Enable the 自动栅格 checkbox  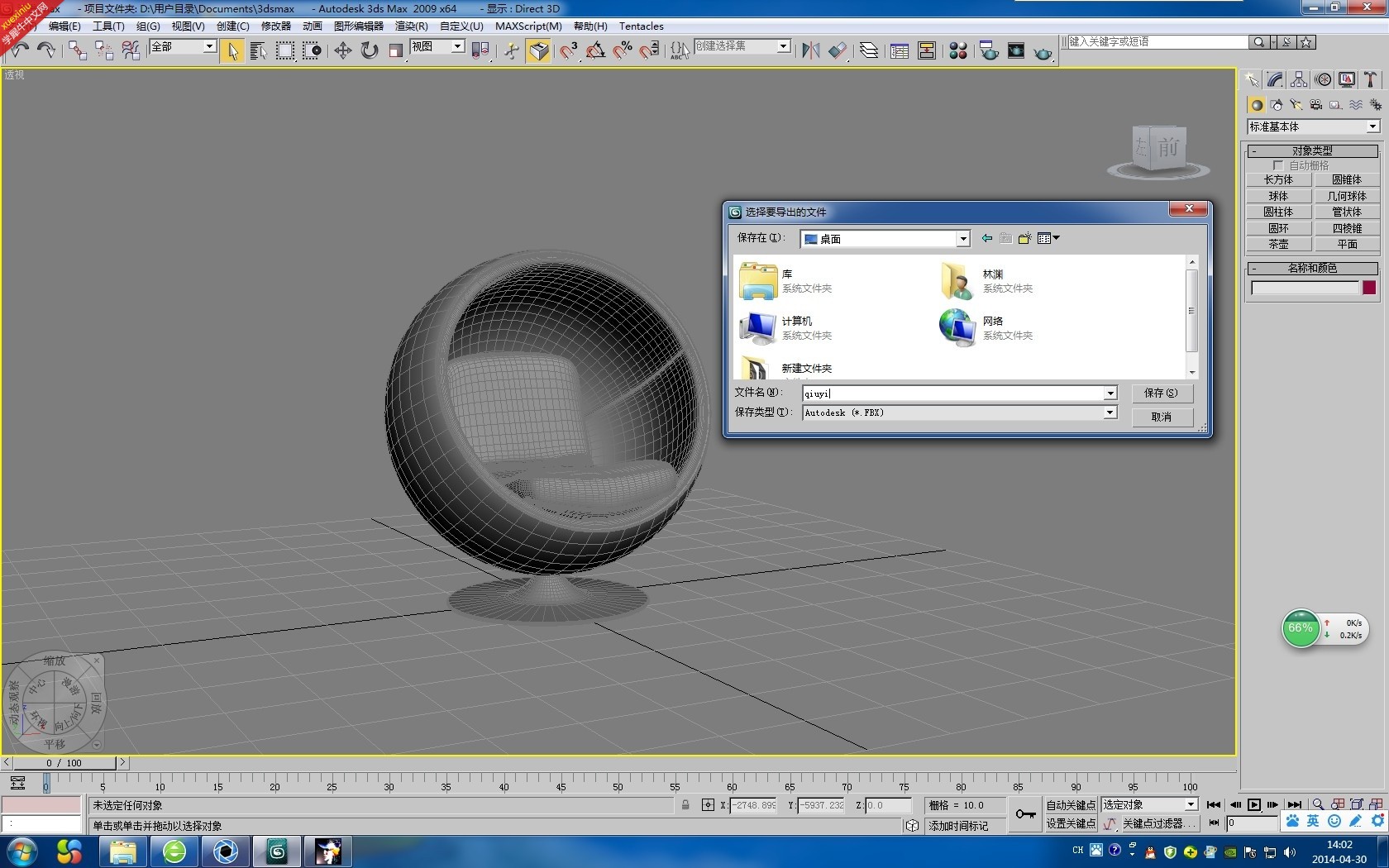pyautogui.click(x=1278, y=165)
